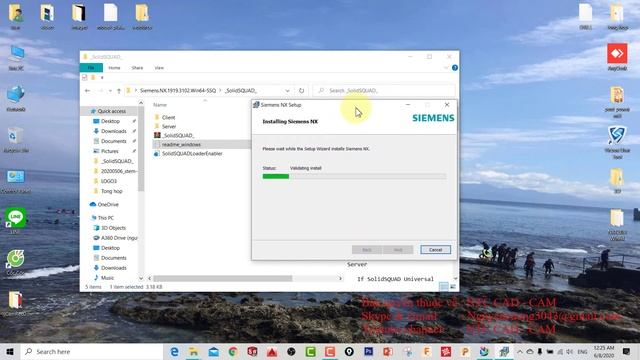The height and width of the screenshot is (360, 640).
Task: Switch to the Siemens NX installer taskbar icon
Action: pyautogui.click(x=504, y=351)
